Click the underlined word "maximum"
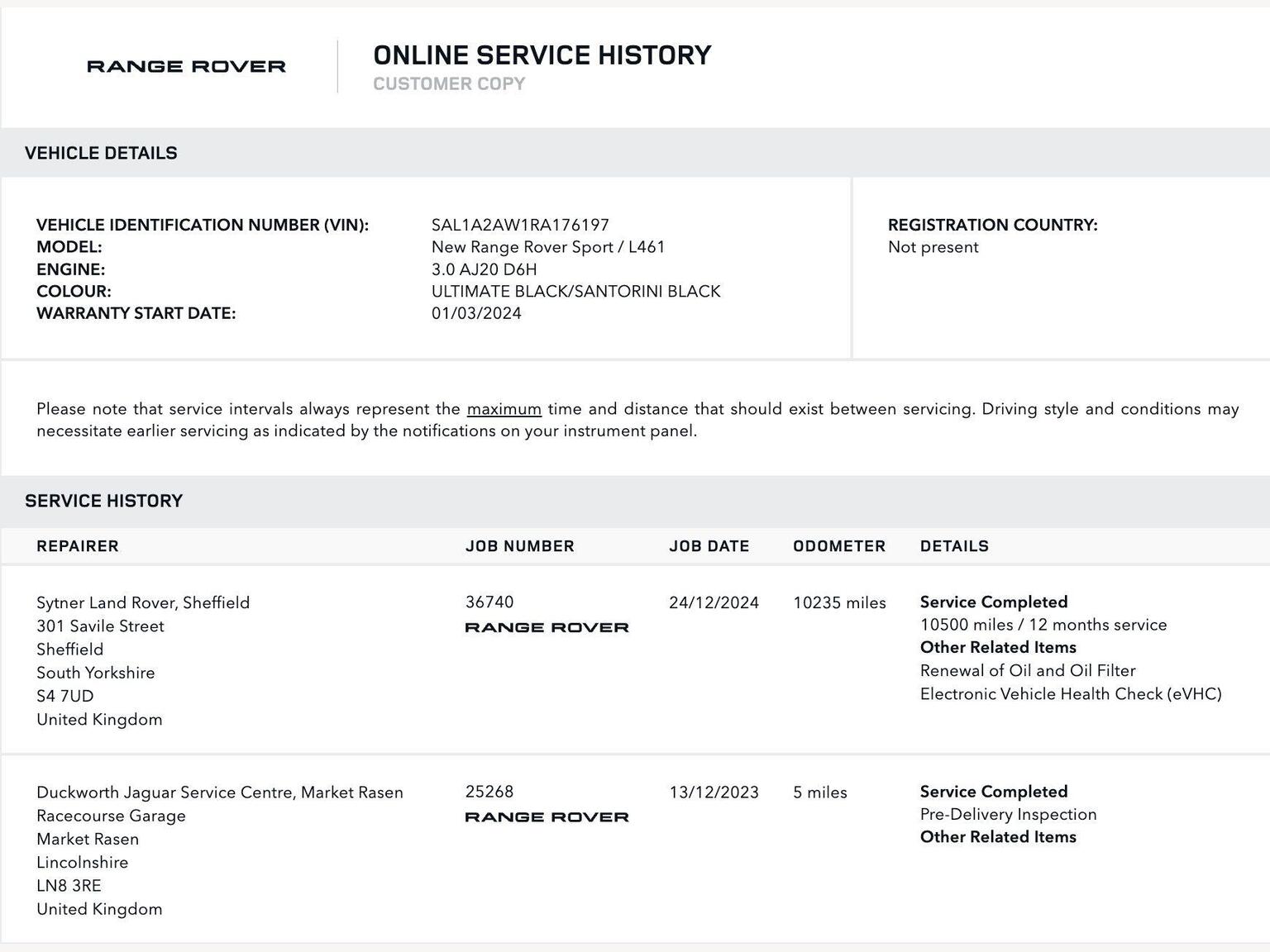The image size is (1270, 952). (504, 409)
